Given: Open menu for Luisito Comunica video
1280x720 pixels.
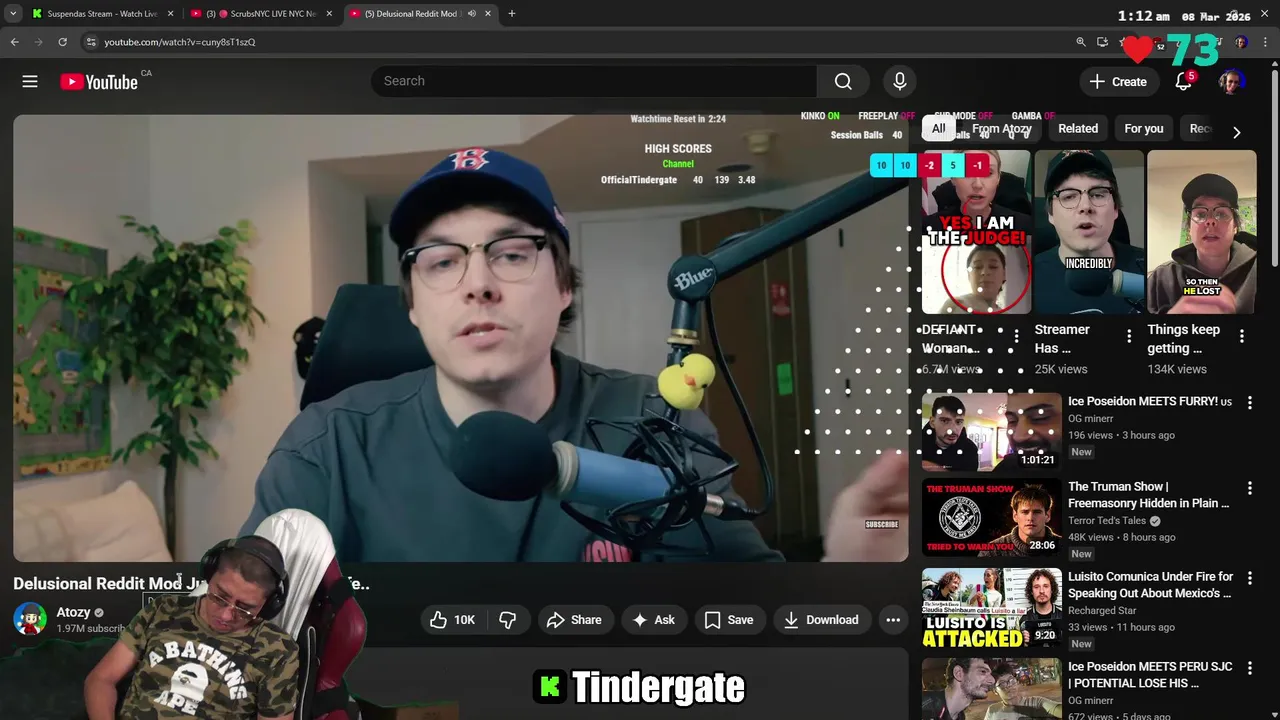Looking at the screenshot, I should [x=1249, y=578].
